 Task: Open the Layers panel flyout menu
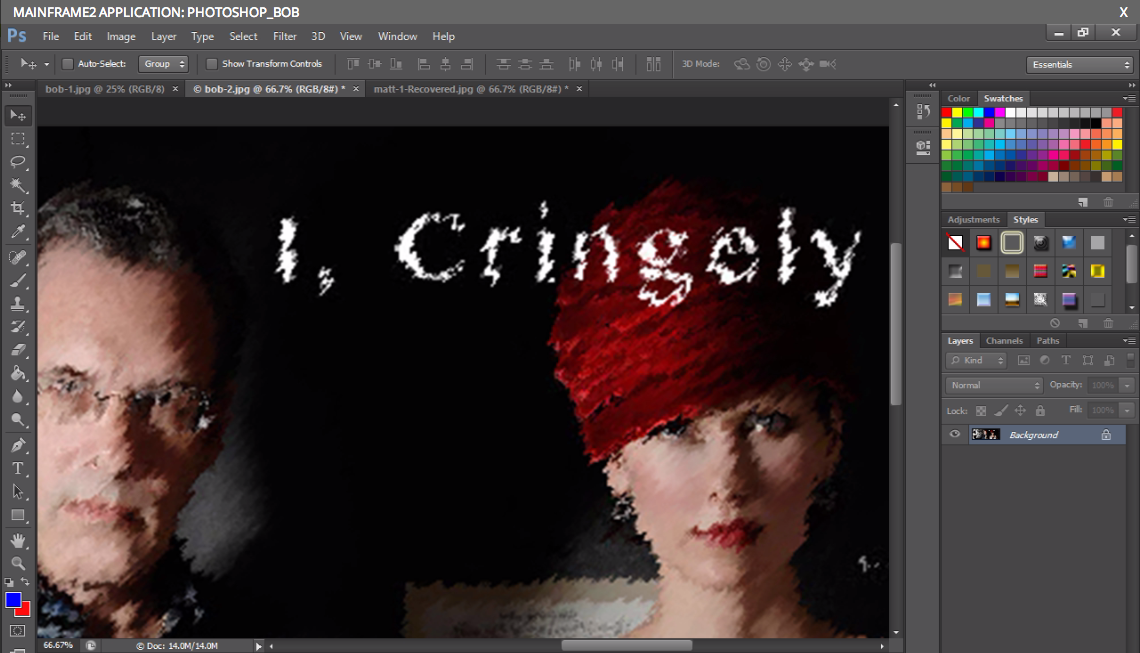1128,340
